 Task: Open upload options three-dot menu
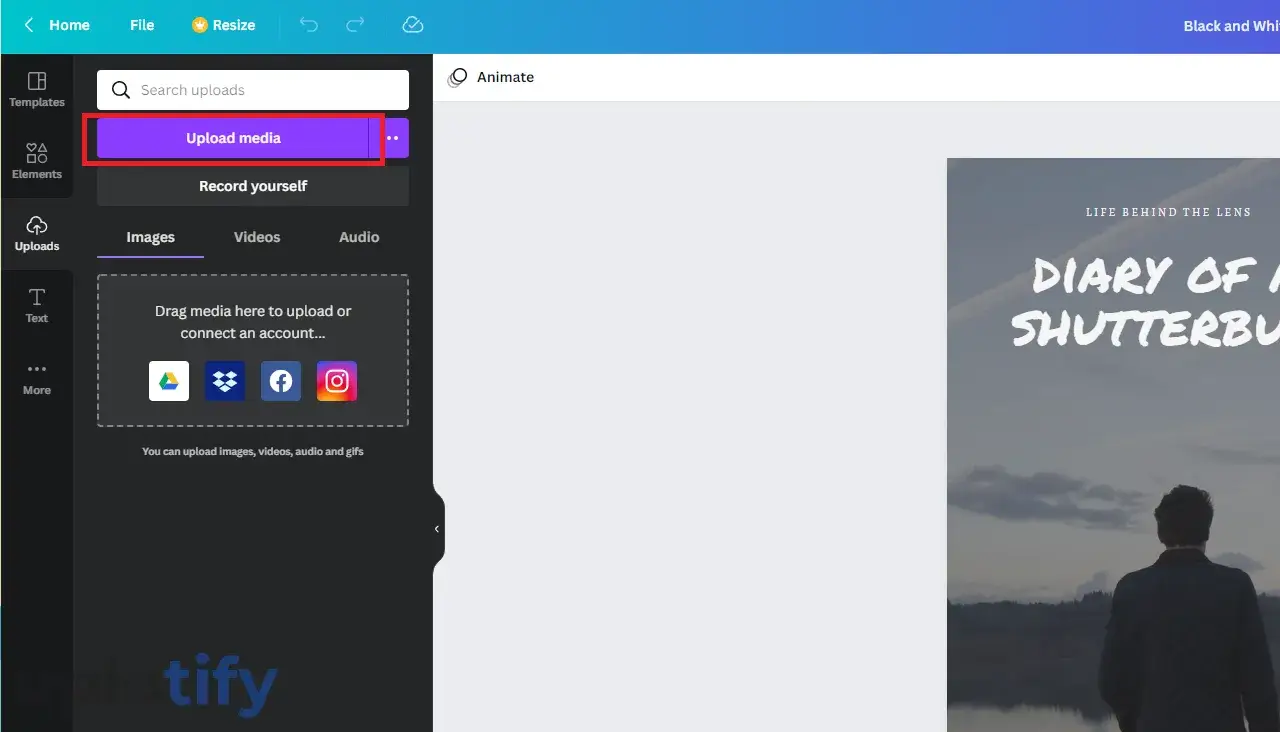(391, 138)
